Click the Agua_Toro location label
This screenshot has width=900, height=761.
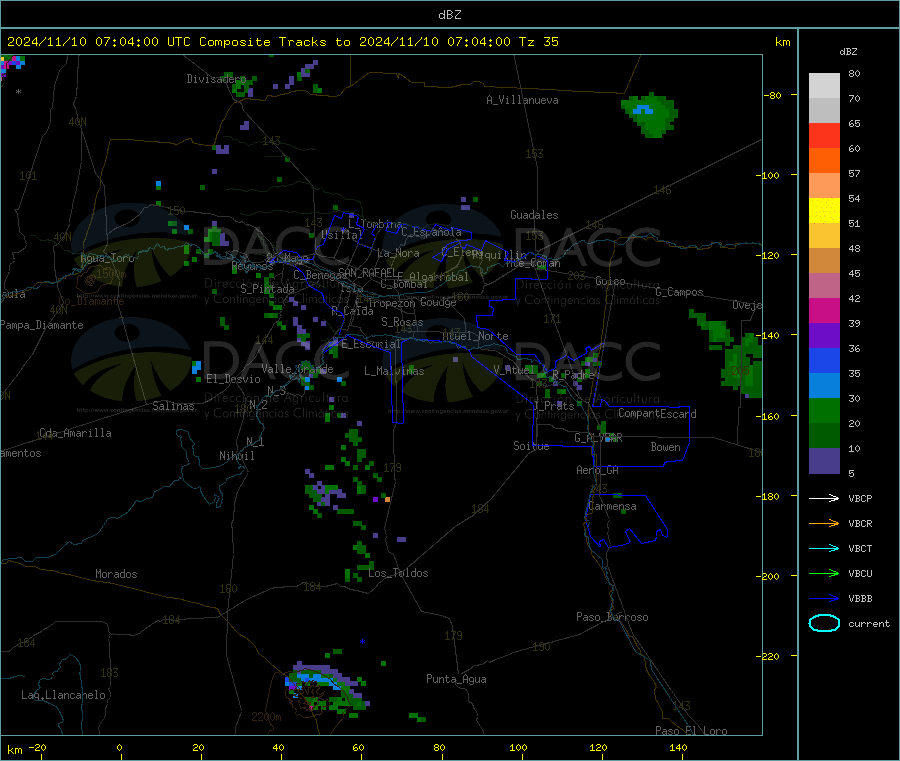click(107, 258)
